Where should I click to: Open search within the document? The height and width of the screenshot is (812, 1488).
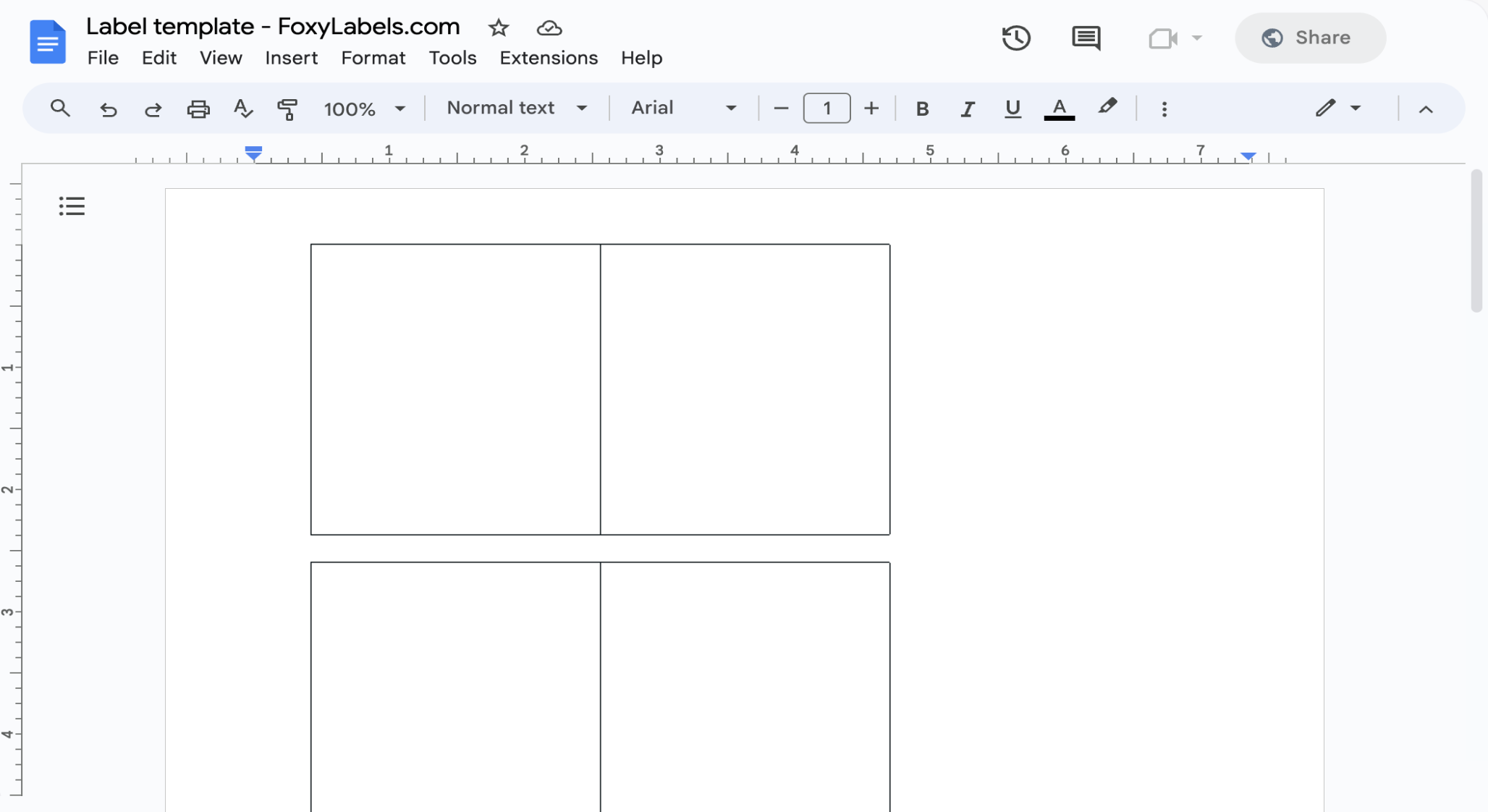point(60,109)
